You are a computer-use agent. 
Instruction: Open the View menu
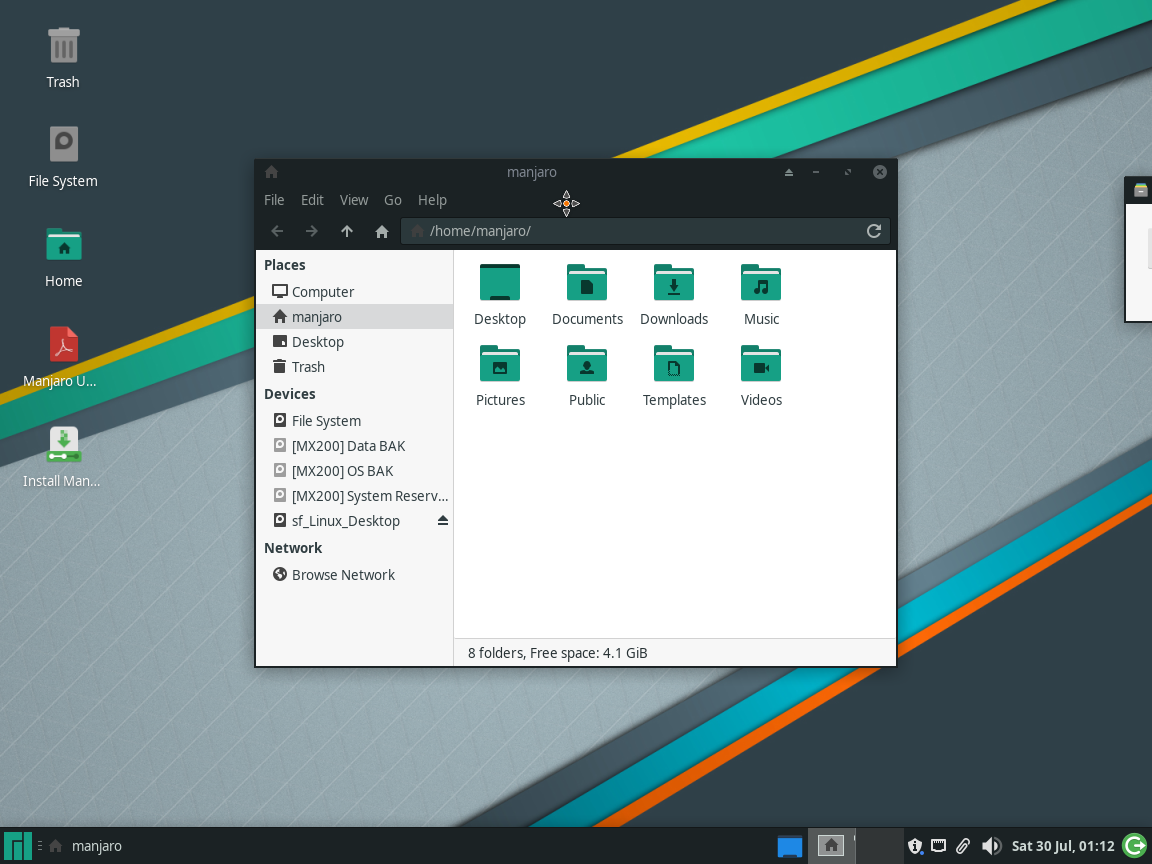tap(353, 200)
